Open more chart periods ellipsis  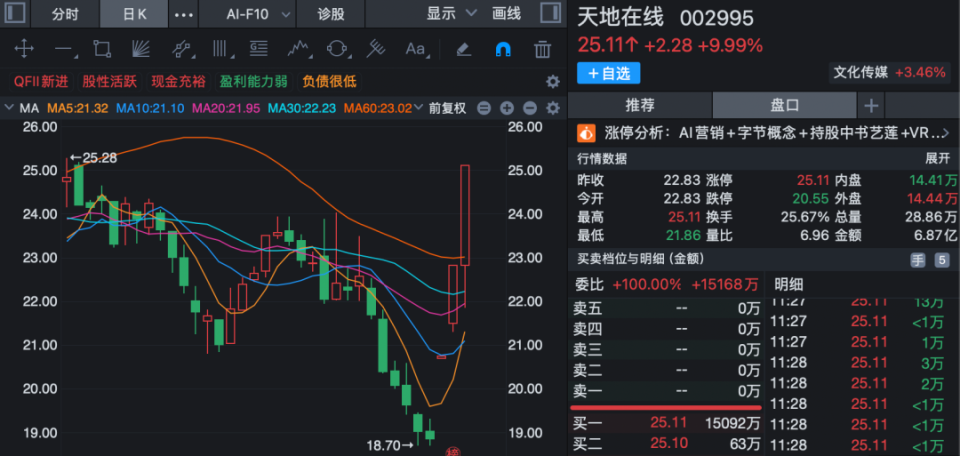[184, 14]
